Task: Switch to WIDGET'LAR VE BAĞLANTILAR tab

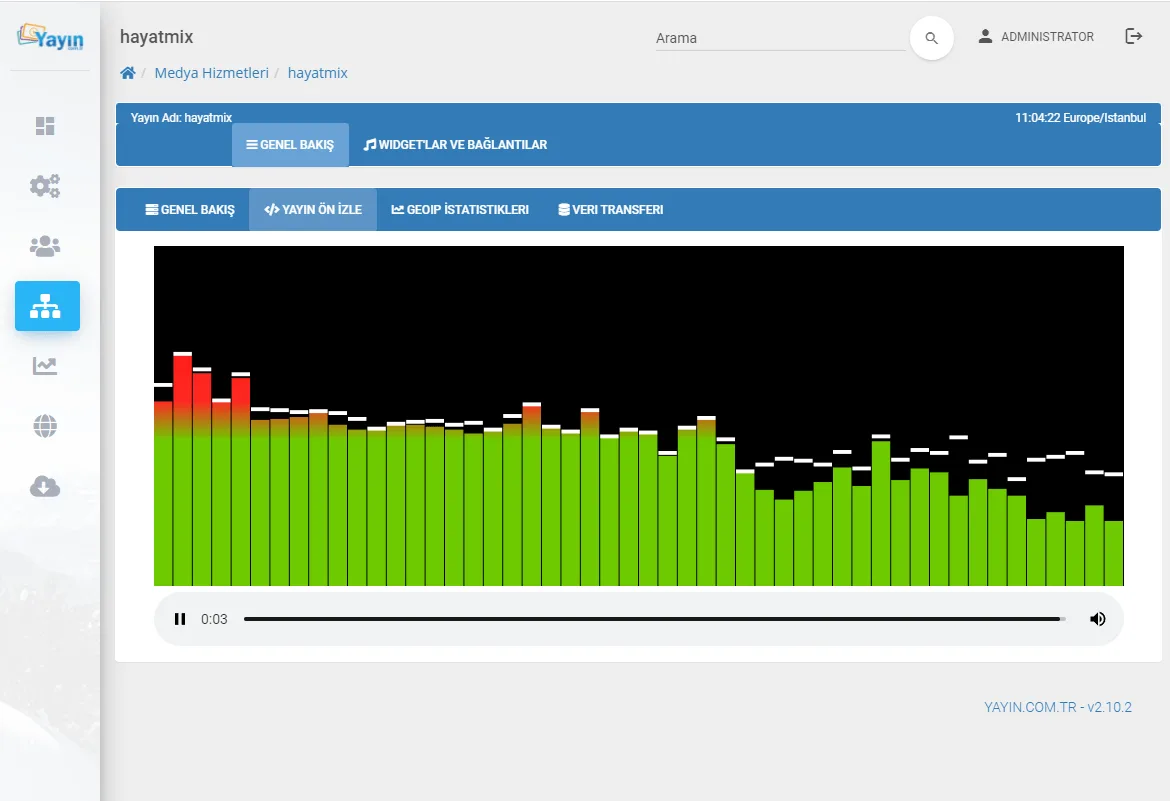Action: pyautogui.click(x=455, y=145)
